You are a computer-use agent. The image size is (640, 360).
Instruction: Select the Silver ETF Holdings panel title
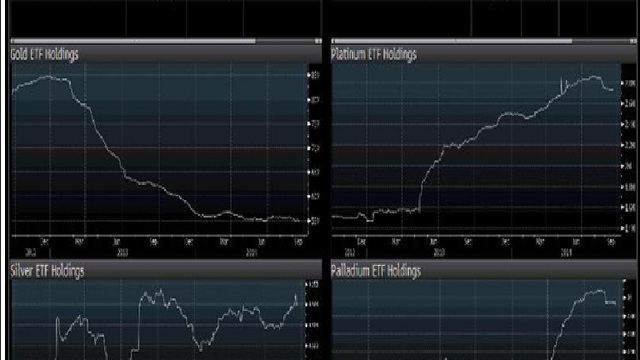pos(47,271)
